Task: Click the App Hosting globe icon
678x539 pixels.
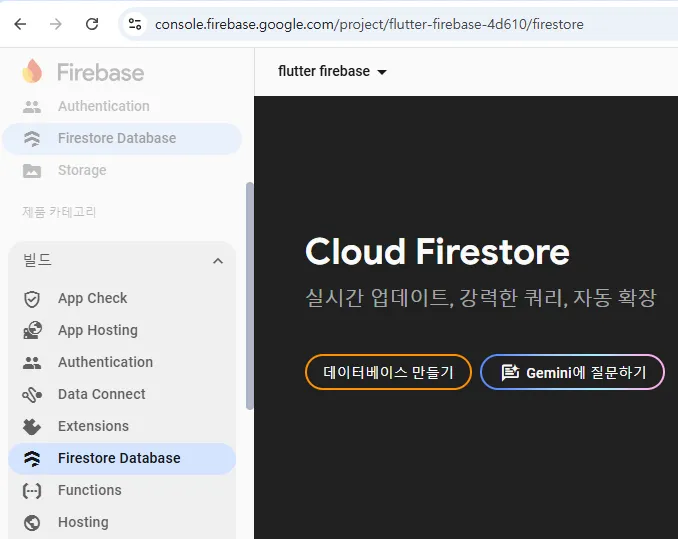Action: tap(32, 330)
